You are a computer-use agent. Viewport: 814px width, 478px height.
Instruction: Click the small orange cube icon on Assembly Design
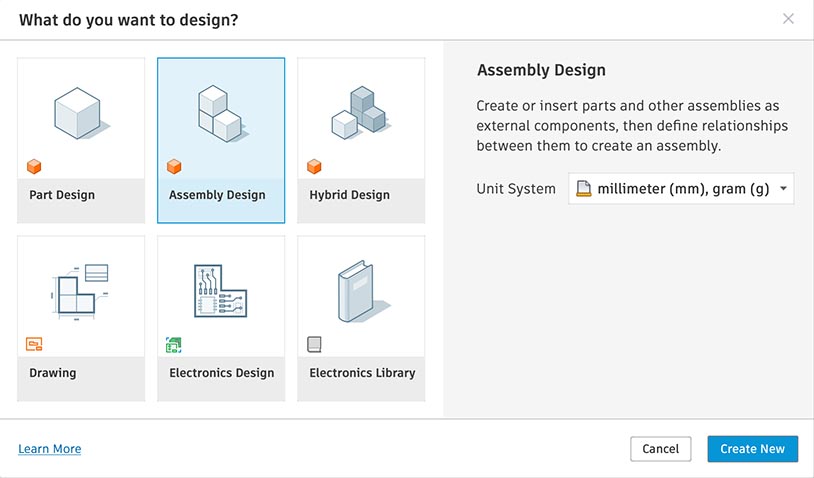point(174,167)
